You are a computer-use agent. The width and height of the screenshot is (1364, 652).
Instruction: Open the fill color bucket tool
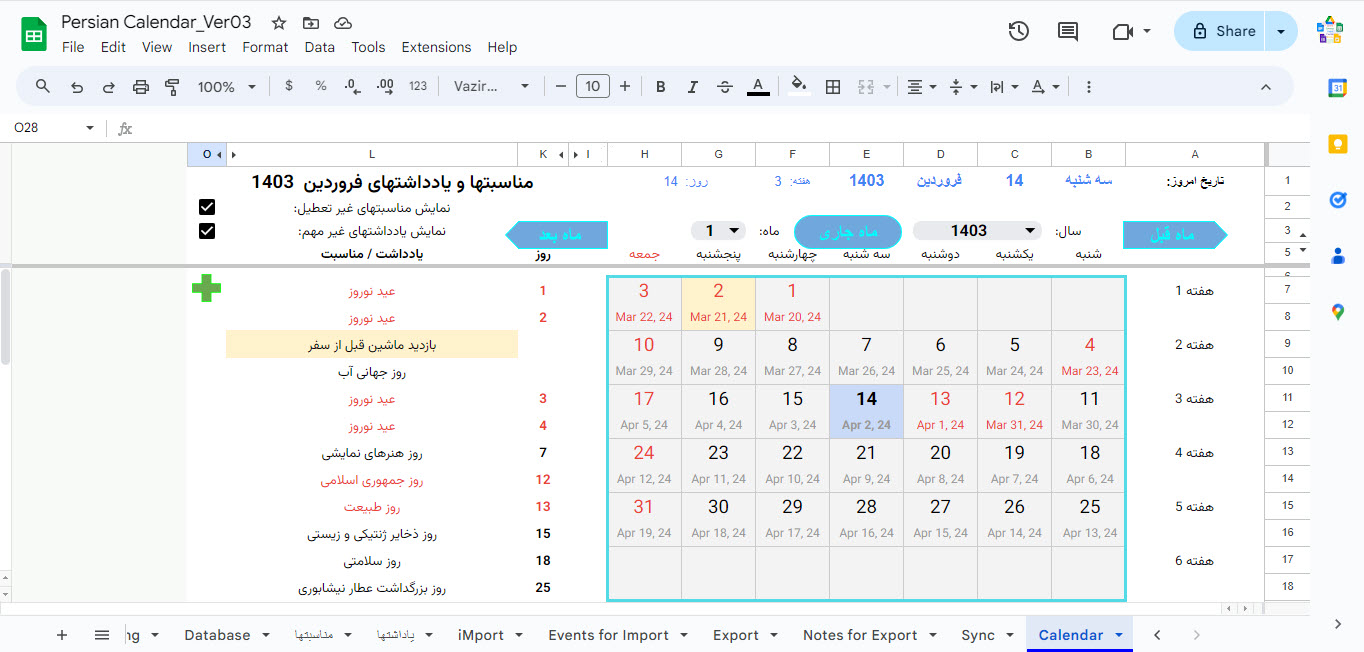point(798,86)
